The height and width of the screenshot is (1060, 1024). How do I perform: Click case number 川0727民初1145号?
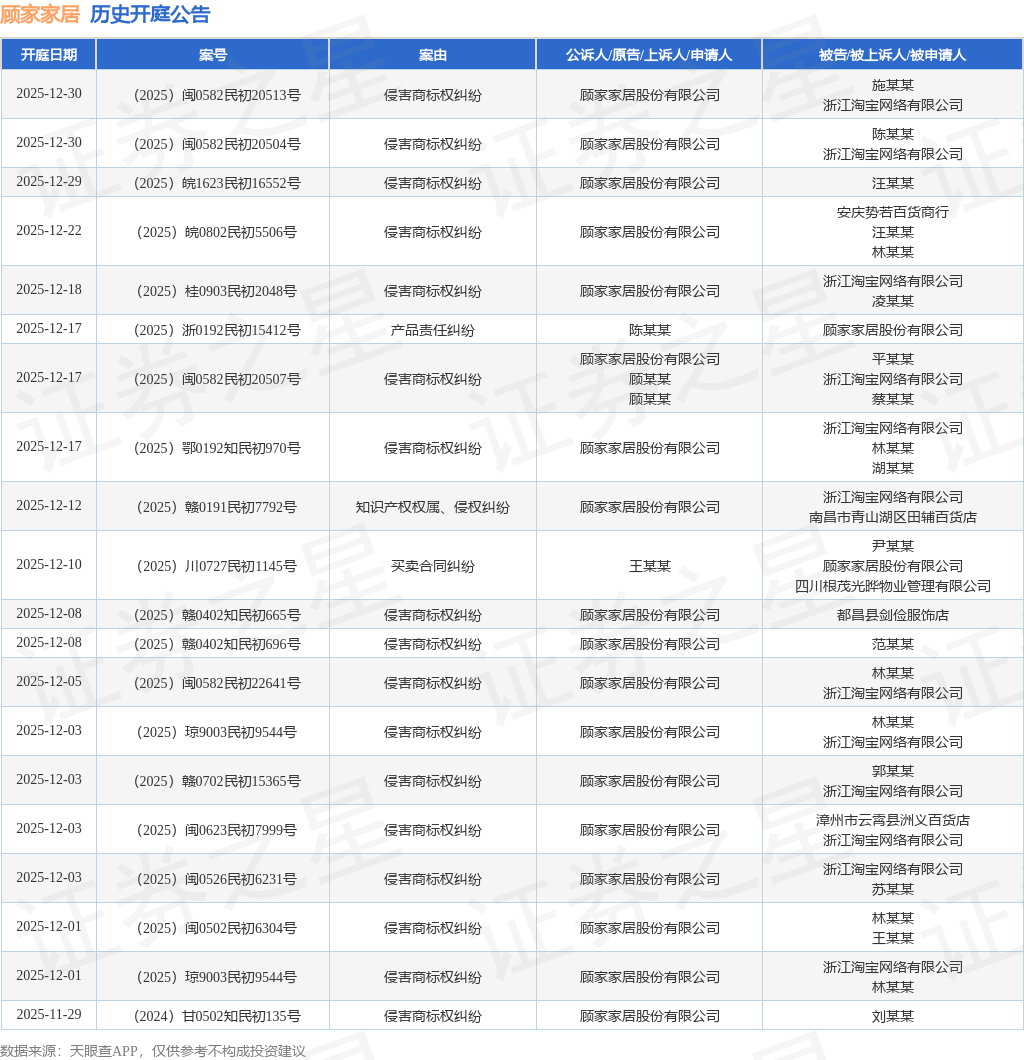(x=217, y=566)
